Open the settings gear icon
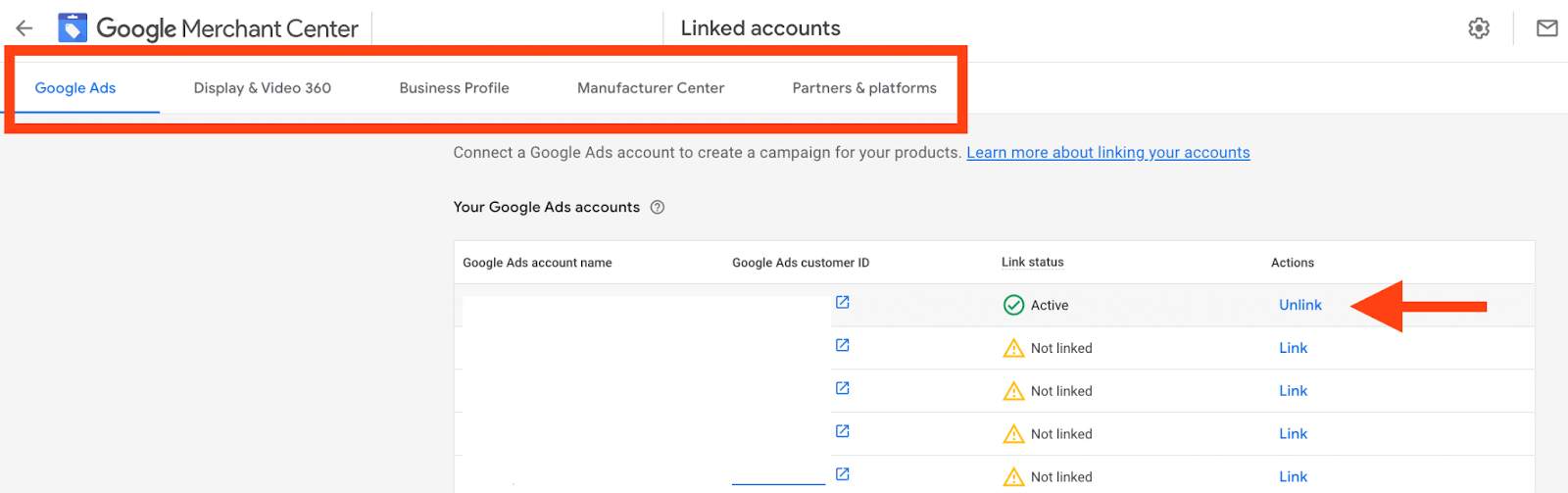This screenshot has height=493, width=1568. coord(1479,28)
